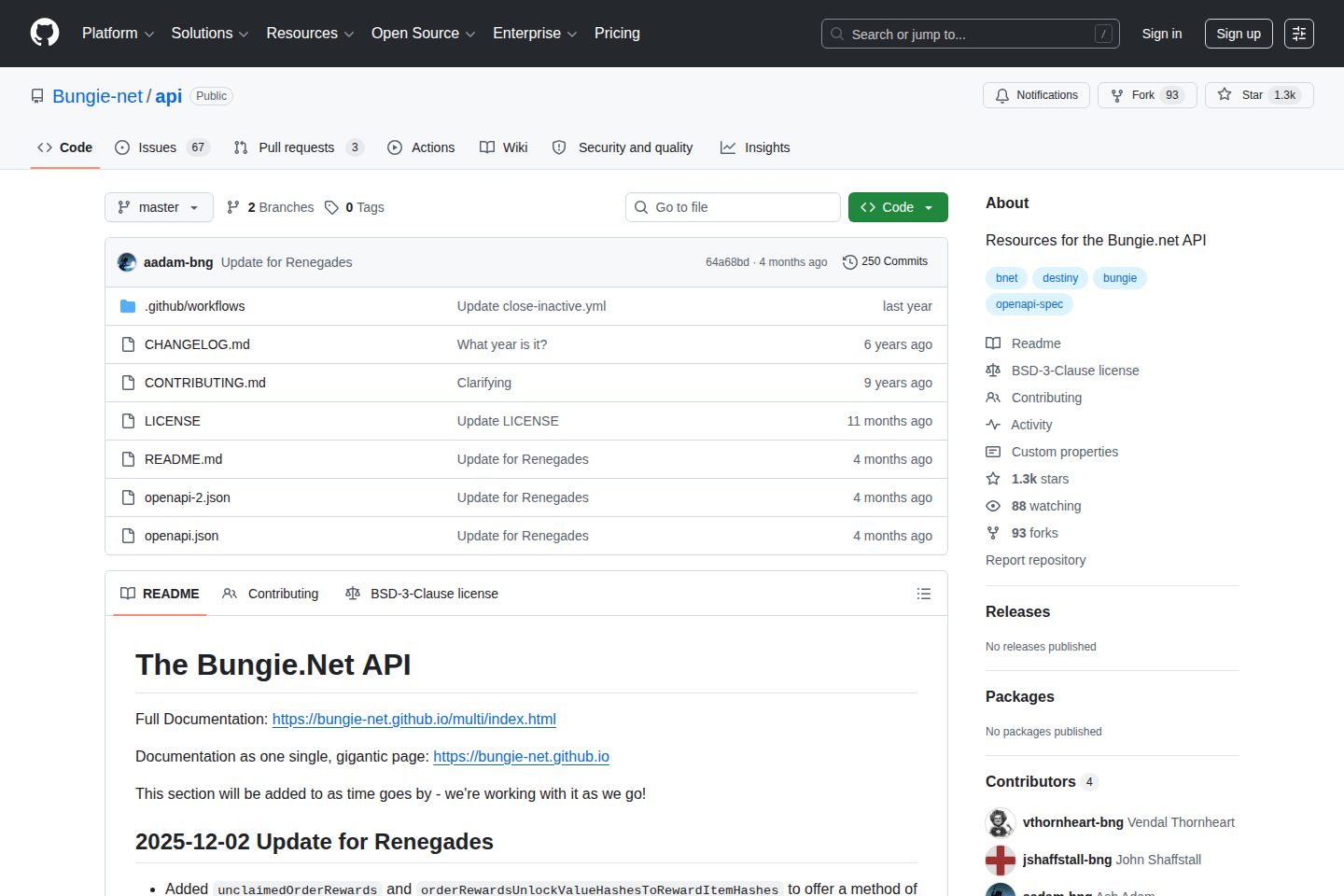Click the Go to file search field

tap(733, 207)
